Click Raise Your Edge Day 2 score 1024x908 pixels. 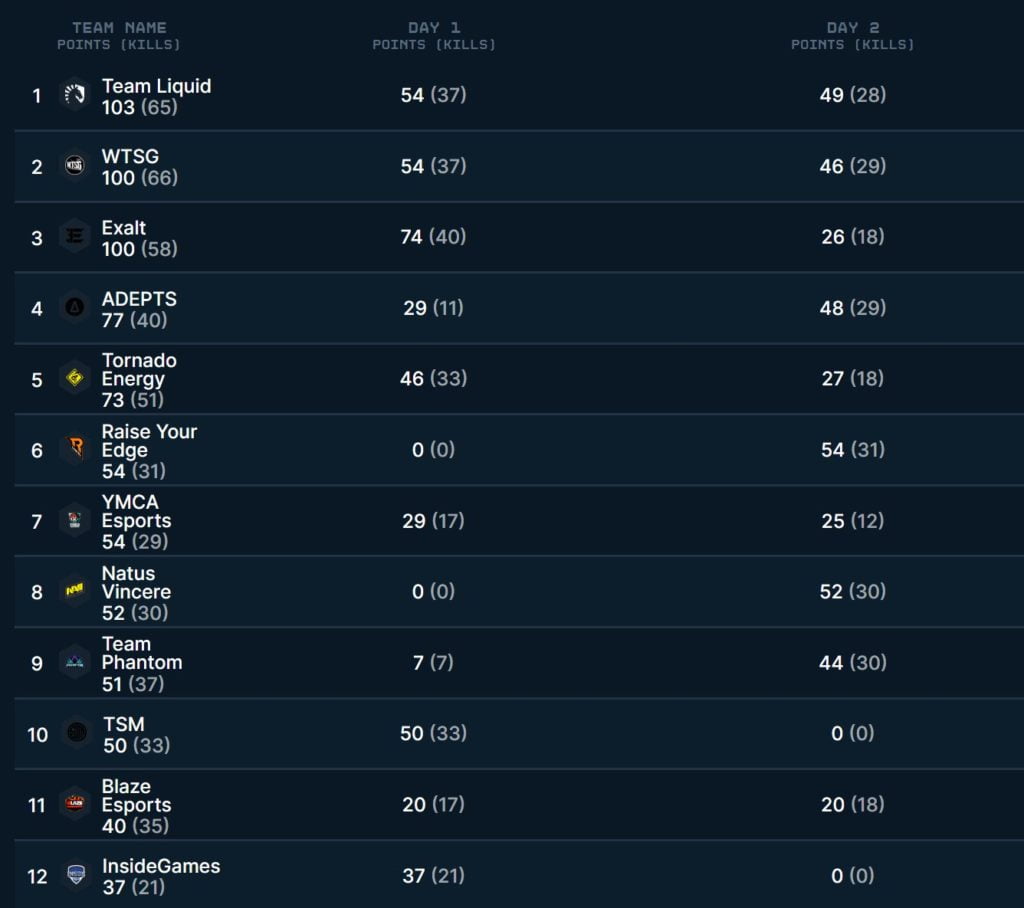pyautogui.click(x=852, y=450)
